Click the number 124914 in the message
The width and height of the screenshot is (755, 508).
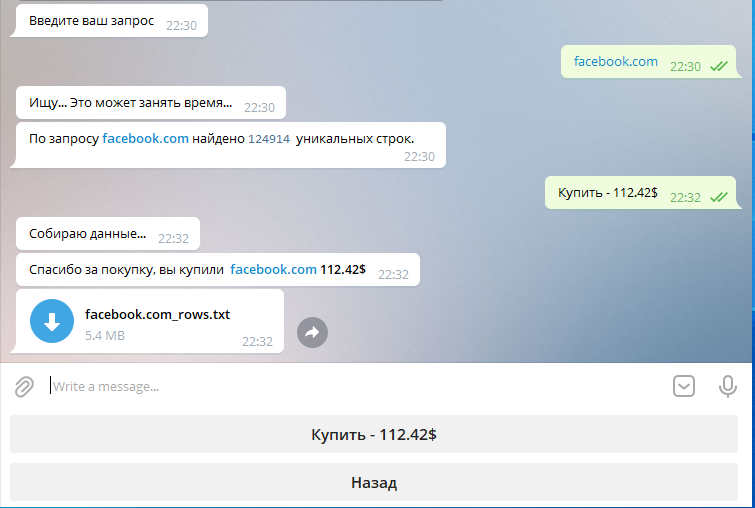coord(269,139)
